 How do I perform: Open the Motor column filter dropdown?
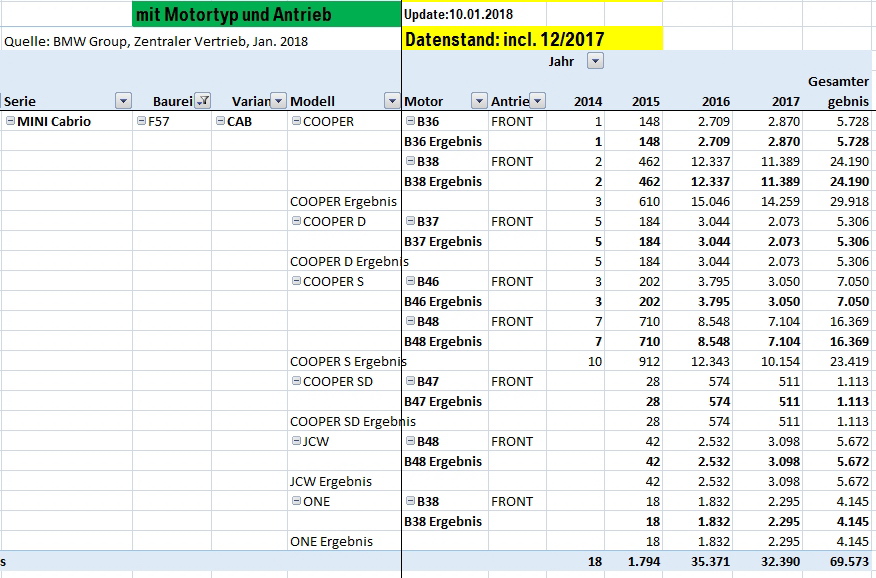click(x=479, y=101)
